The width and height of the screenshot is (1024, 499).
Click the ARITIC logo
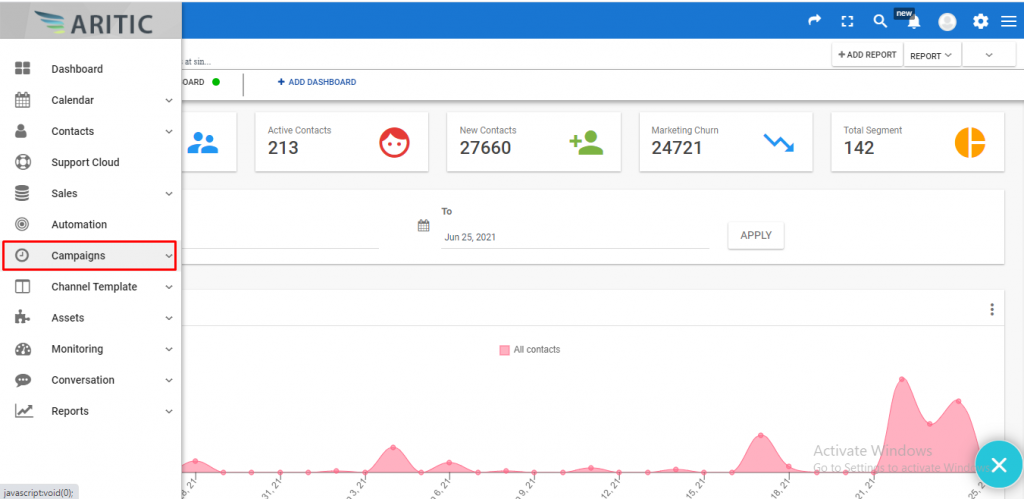pos(93,23)
